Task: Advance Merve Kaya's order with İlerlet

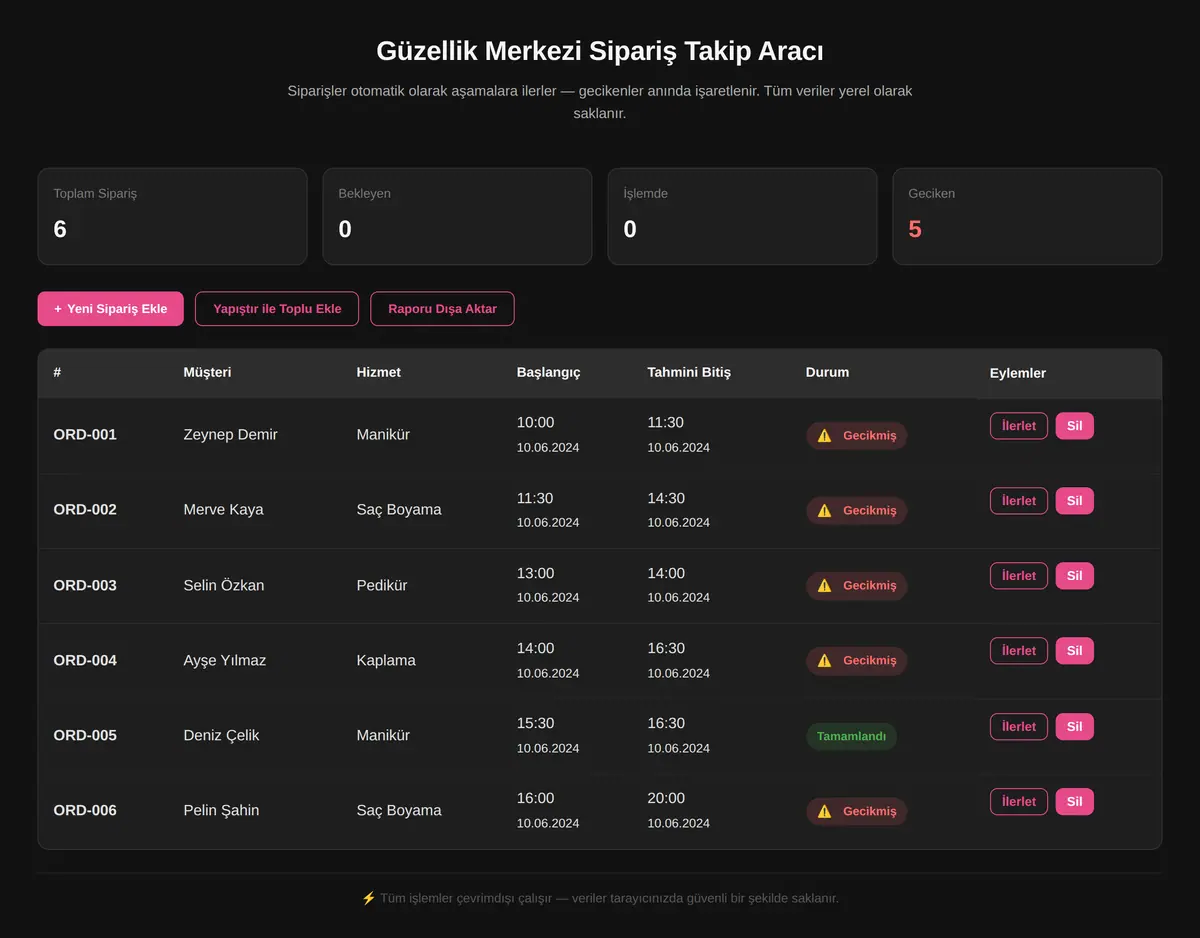Action: coord(1019,501)
